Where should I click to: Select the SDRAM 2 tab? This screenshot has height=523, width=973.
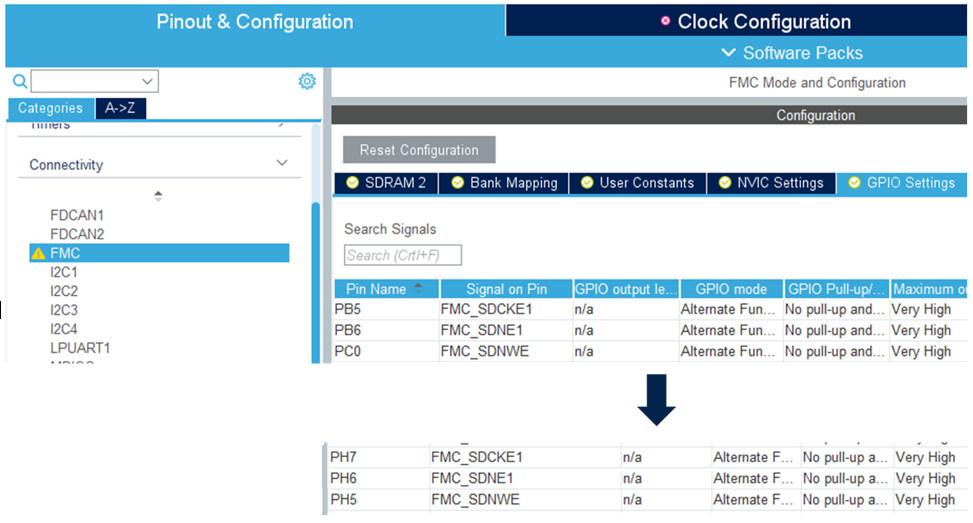click(x=387, y=183)
